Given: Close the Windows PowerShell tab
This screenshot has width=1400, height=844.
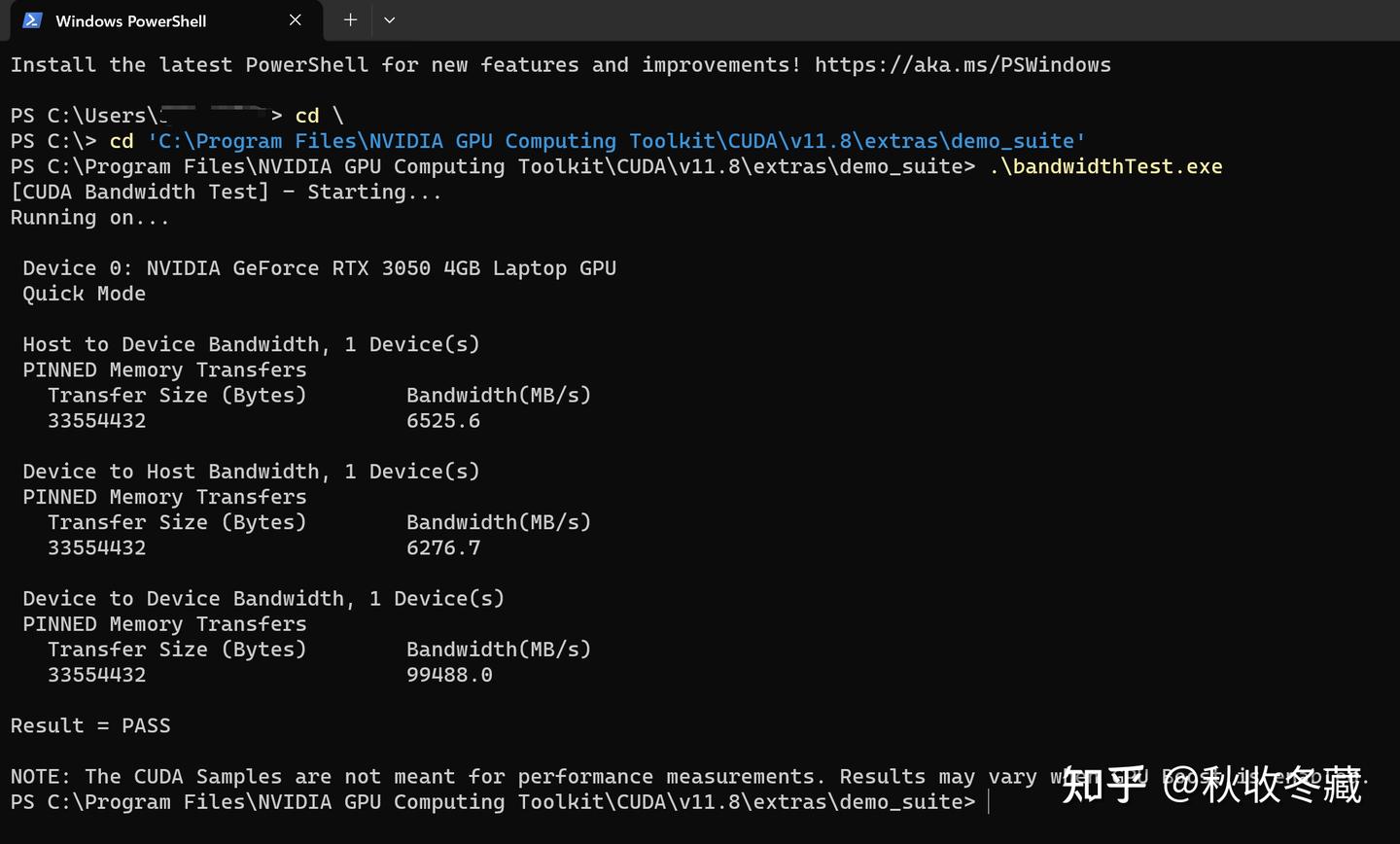Looking at the screenshot, I should click(x=296, y=20).
